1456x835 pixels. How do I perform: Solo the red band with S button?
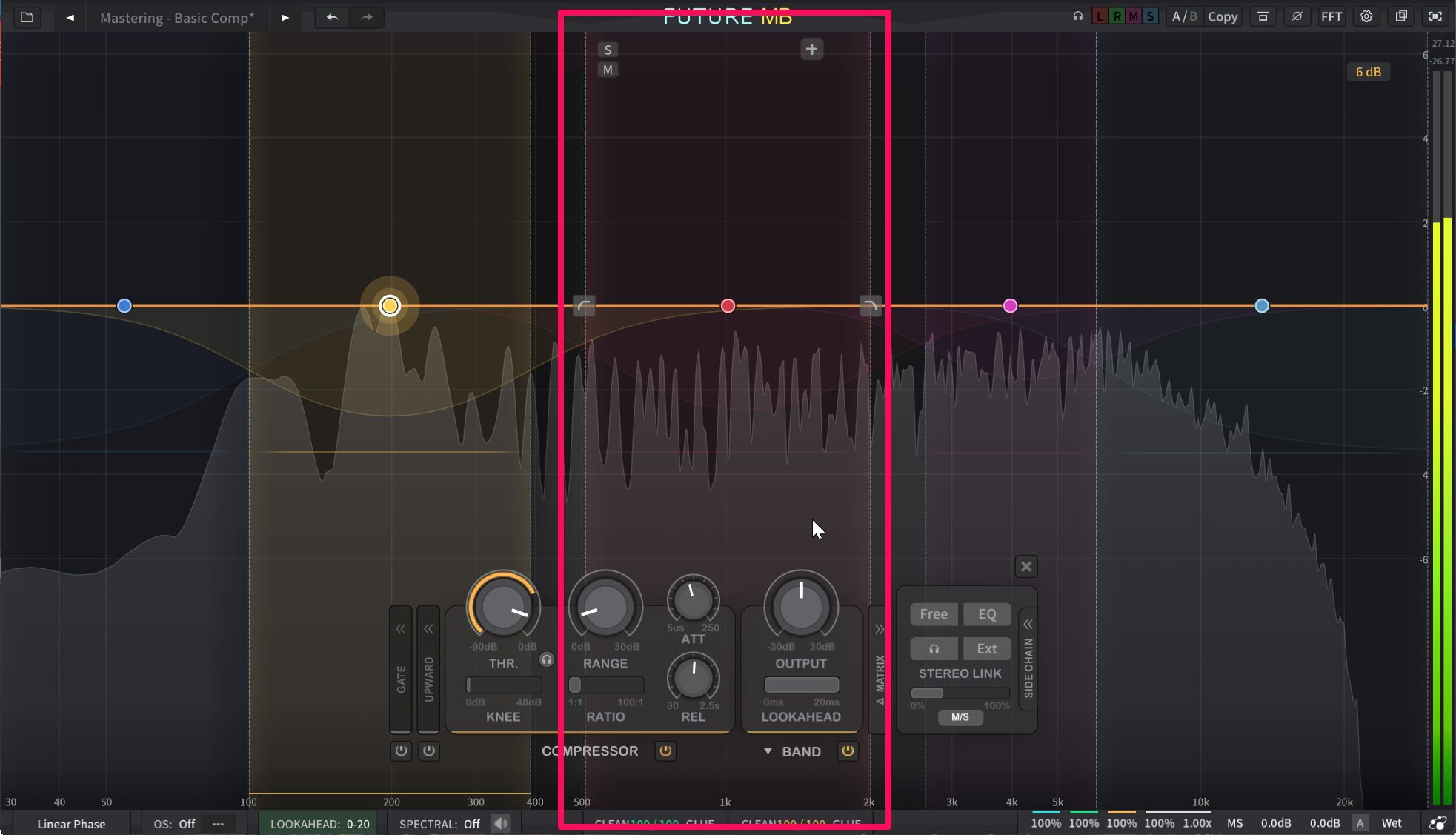click(608, 50)
